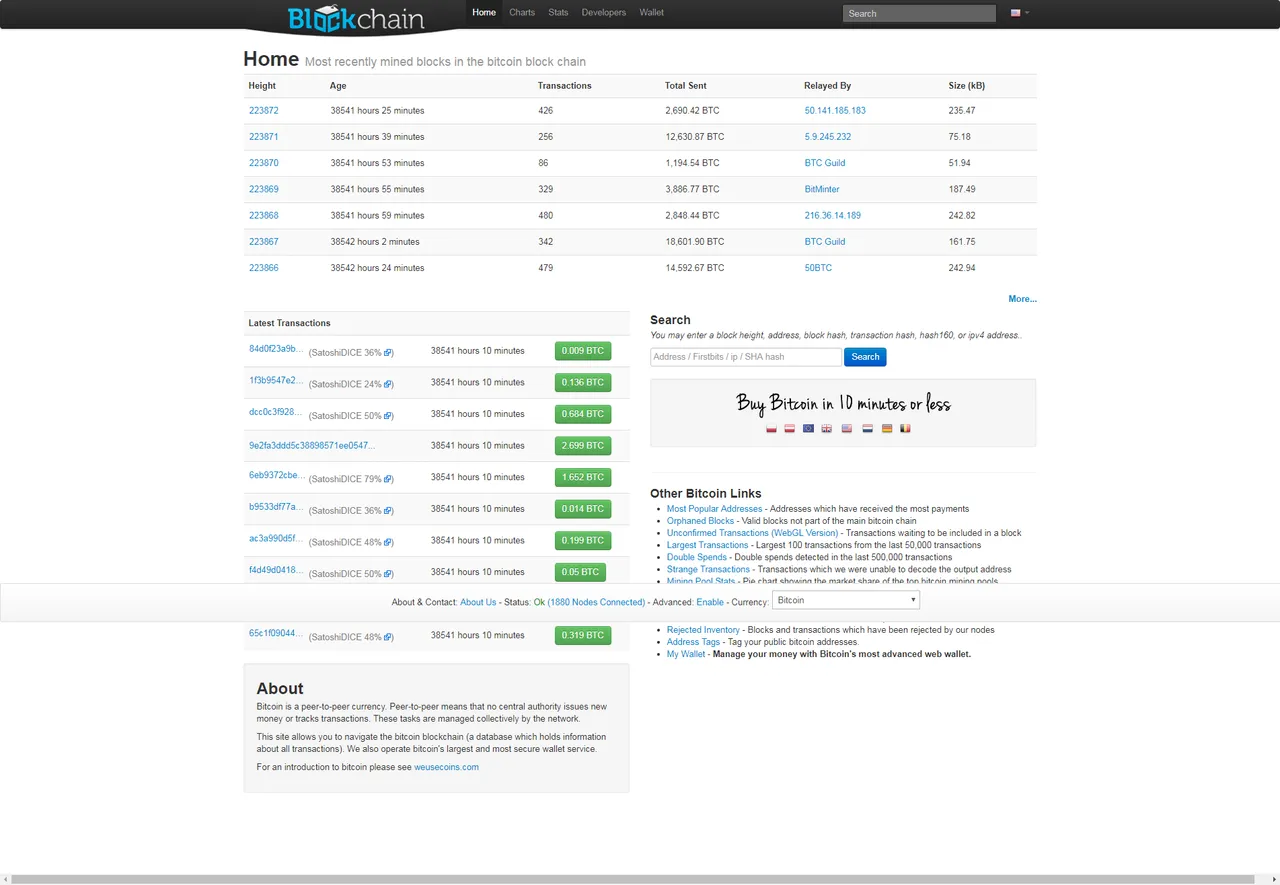Open external link icon in 84d0f23a9b row
This screenshot has width=1280, height=885.
coord(389,353)
